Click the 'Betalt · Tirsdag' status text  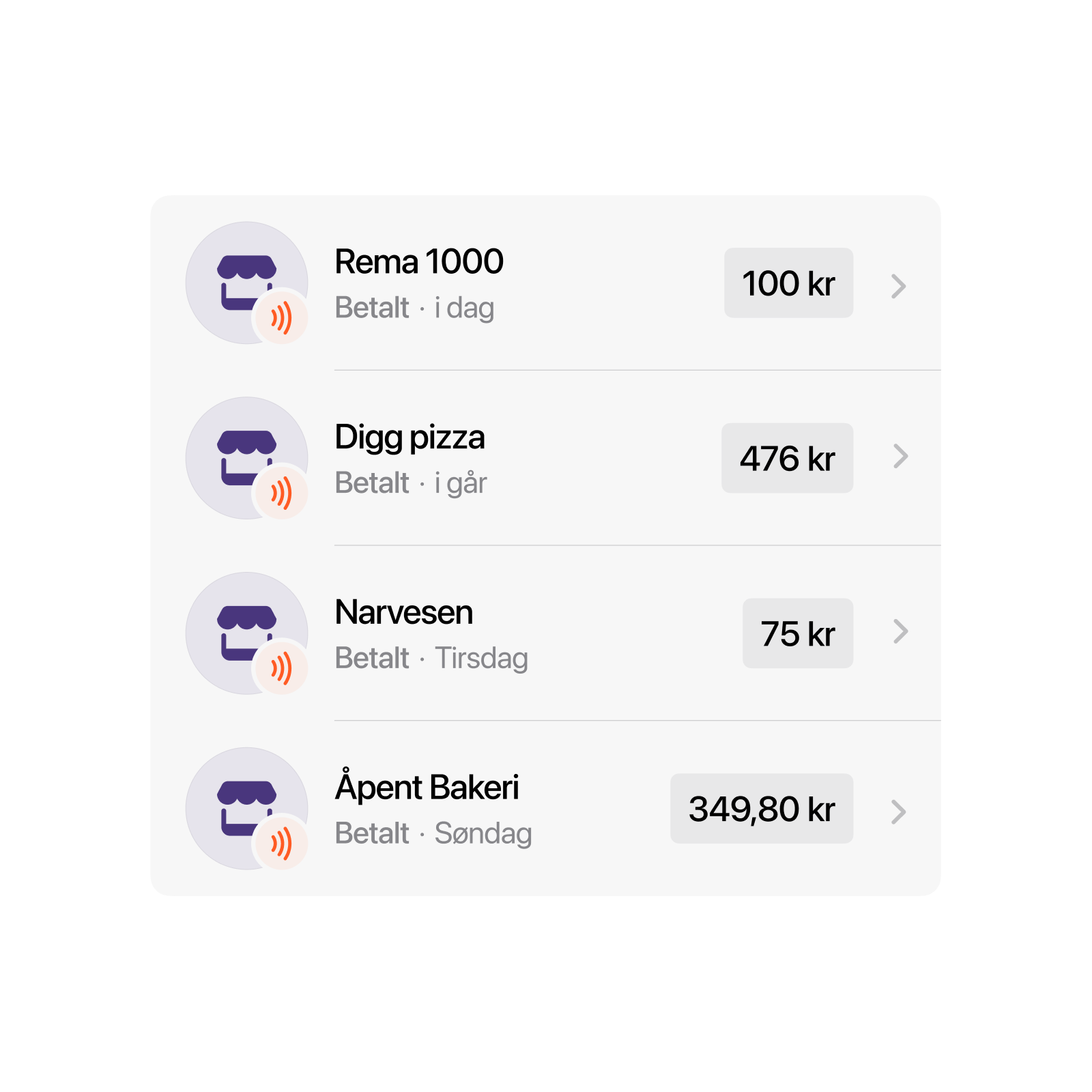431,657
